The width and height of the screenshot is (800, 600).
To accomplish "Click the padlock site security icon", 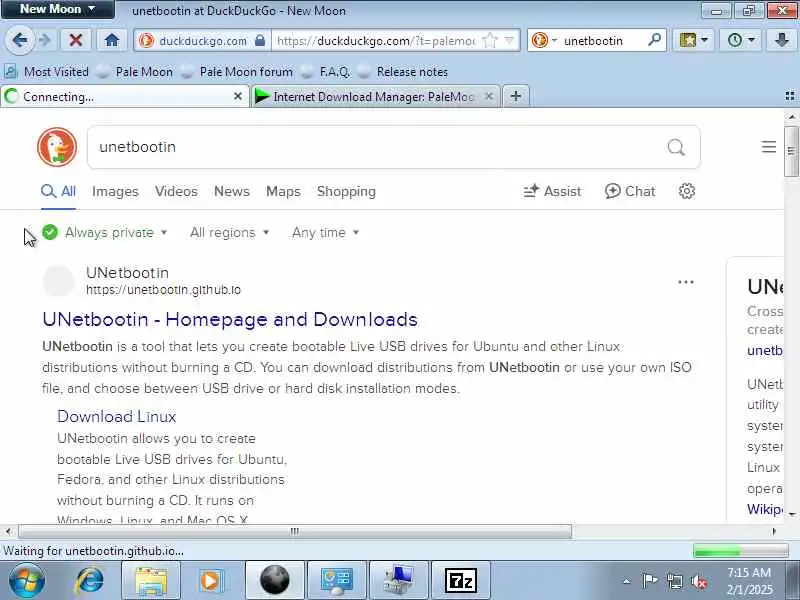I will pos(260,40).
